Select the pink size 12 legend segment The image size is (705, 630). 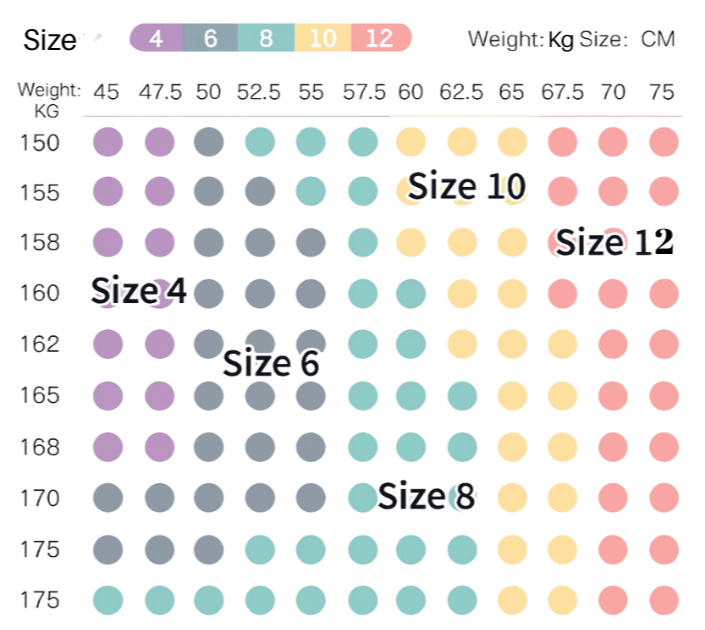[381, 39]
